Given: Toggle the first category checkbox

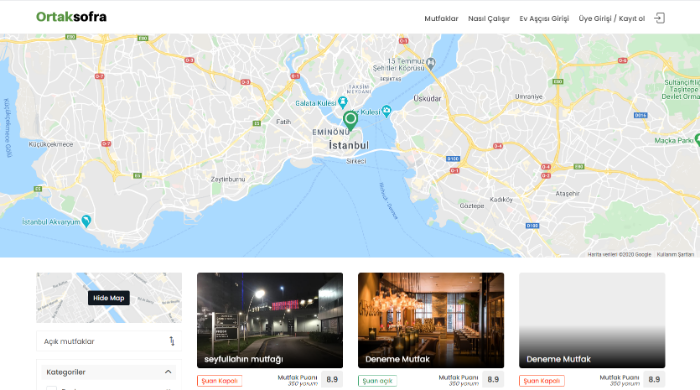Looking at the screenshot, I should [x=51, y=388].
